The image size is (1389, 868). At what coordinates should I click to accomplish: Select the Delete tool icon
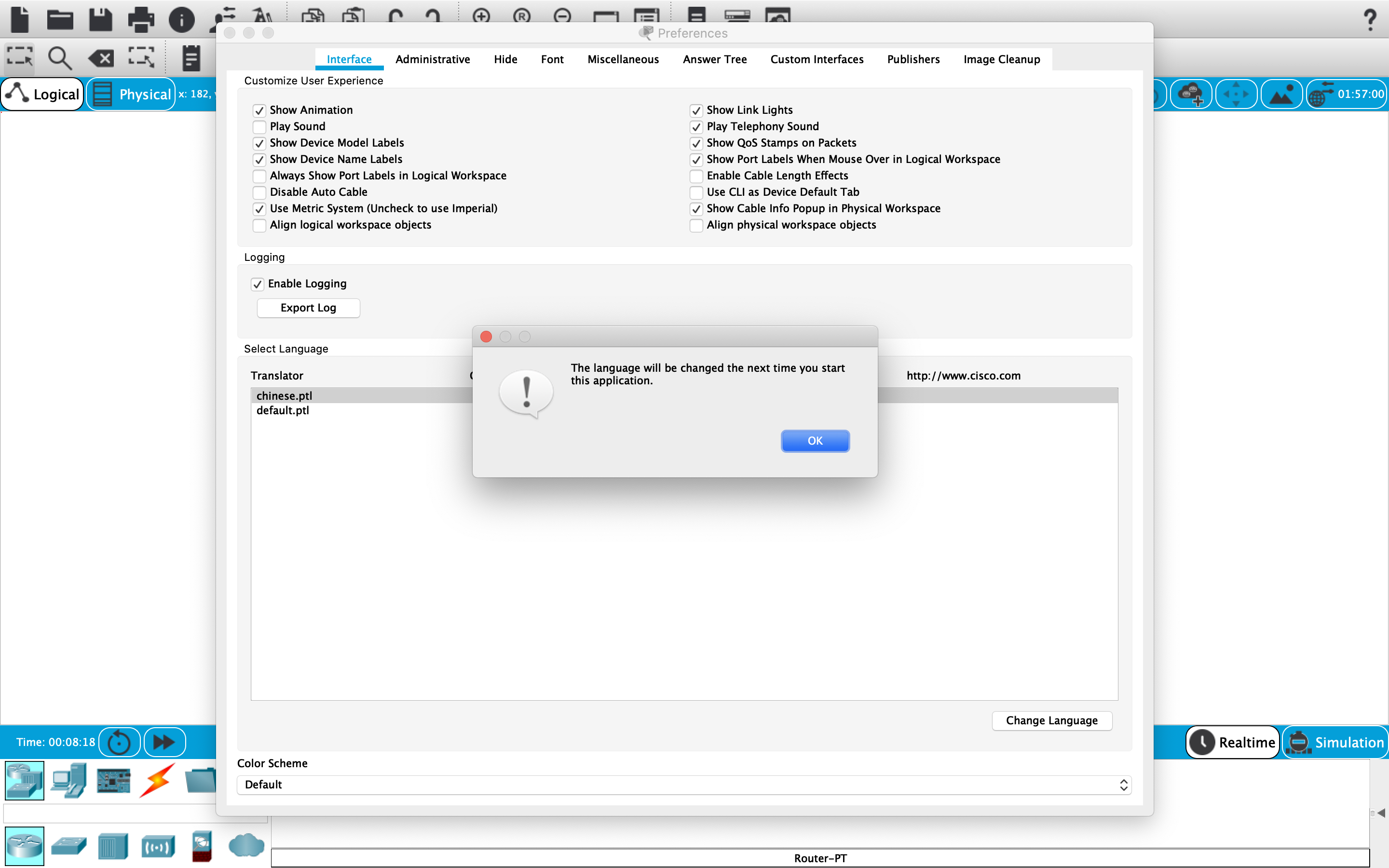pos(101,57)
